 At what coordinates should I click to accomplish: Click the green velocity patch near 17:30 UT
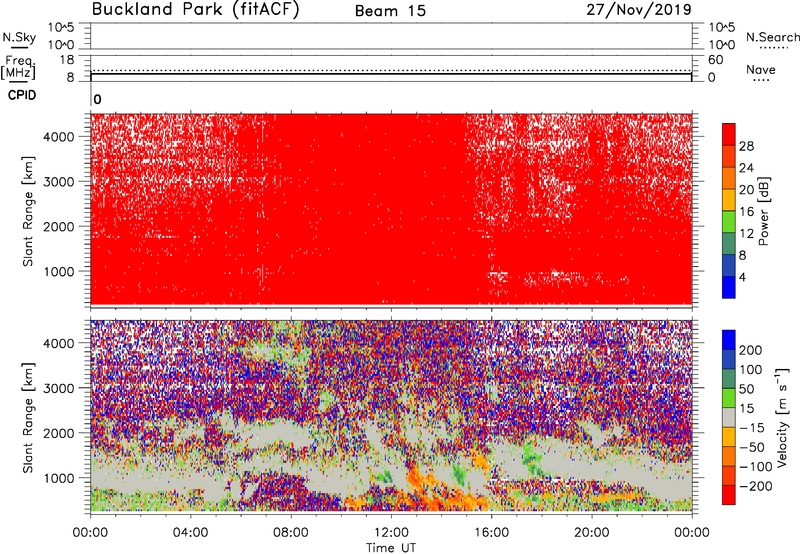531,458
